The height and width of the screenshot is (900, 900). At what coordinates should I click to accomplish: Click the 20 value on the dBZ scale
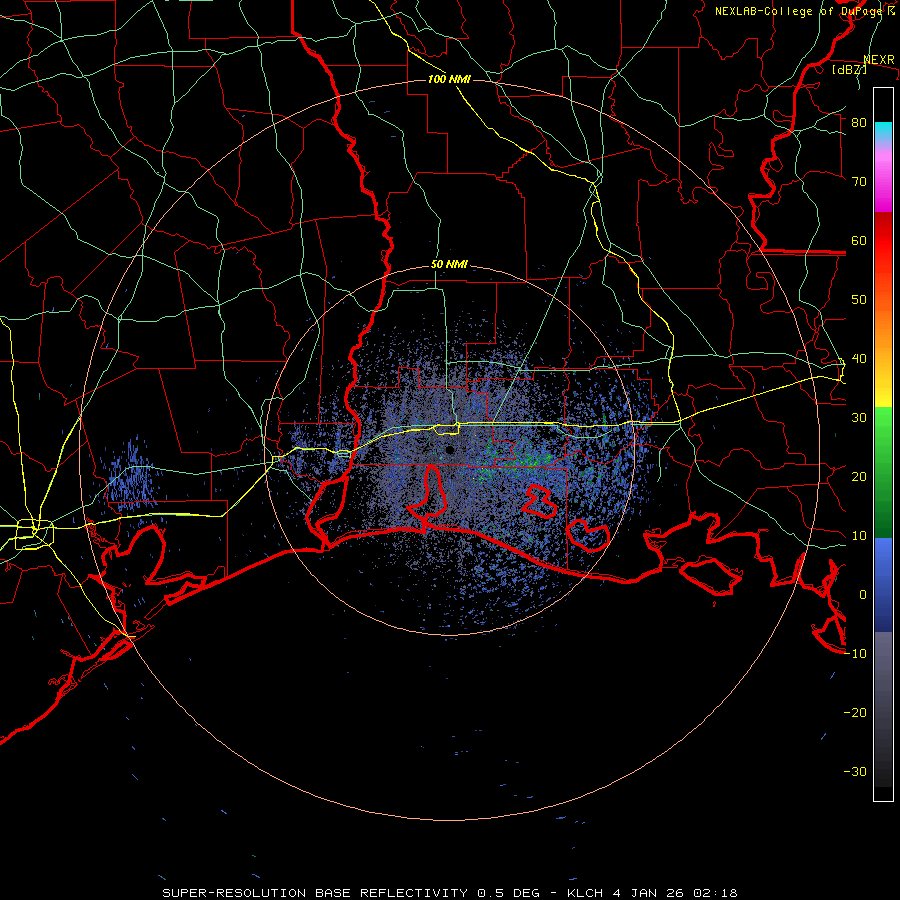tap(859, 477)
